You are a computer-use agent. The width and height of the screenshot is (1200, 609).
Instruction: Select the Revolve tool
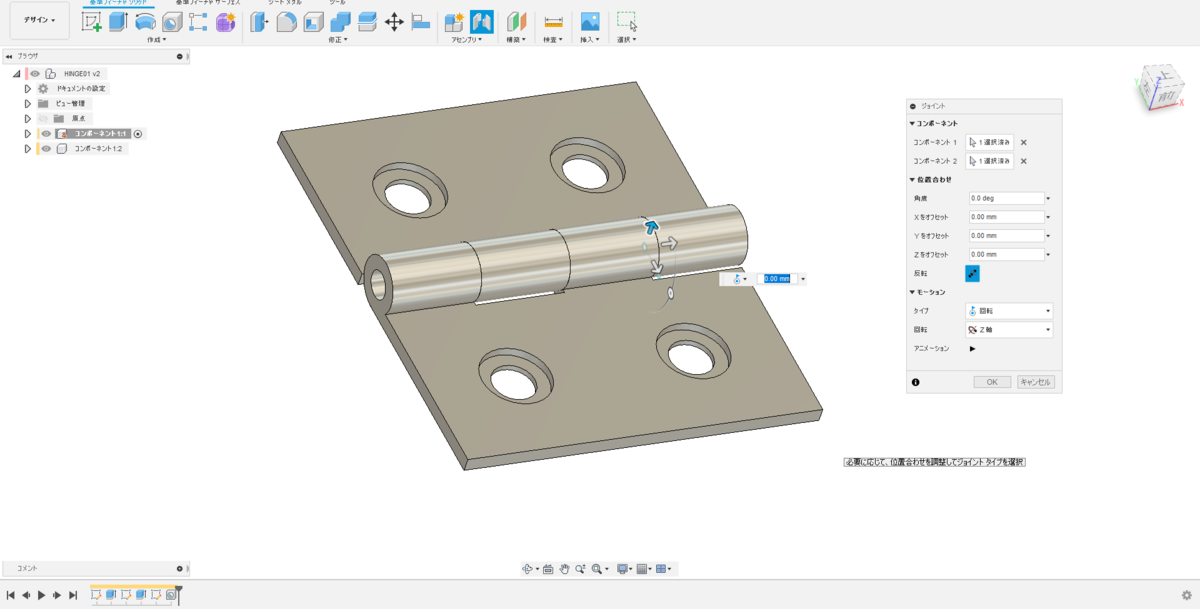(x=145, y=22)
